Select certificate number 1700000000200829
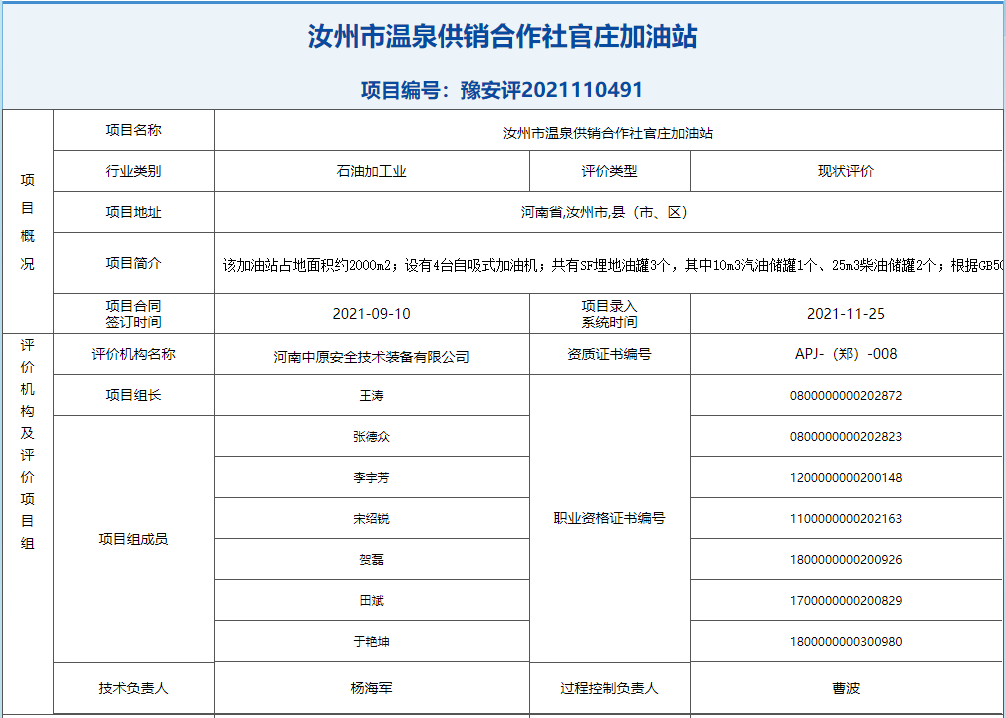 tap(846, 601)
